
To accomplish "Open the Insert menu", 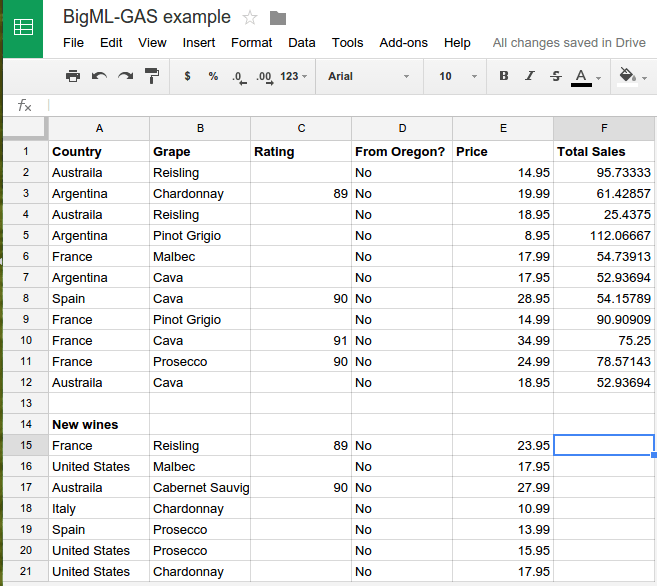I will [x=199, y=43].
